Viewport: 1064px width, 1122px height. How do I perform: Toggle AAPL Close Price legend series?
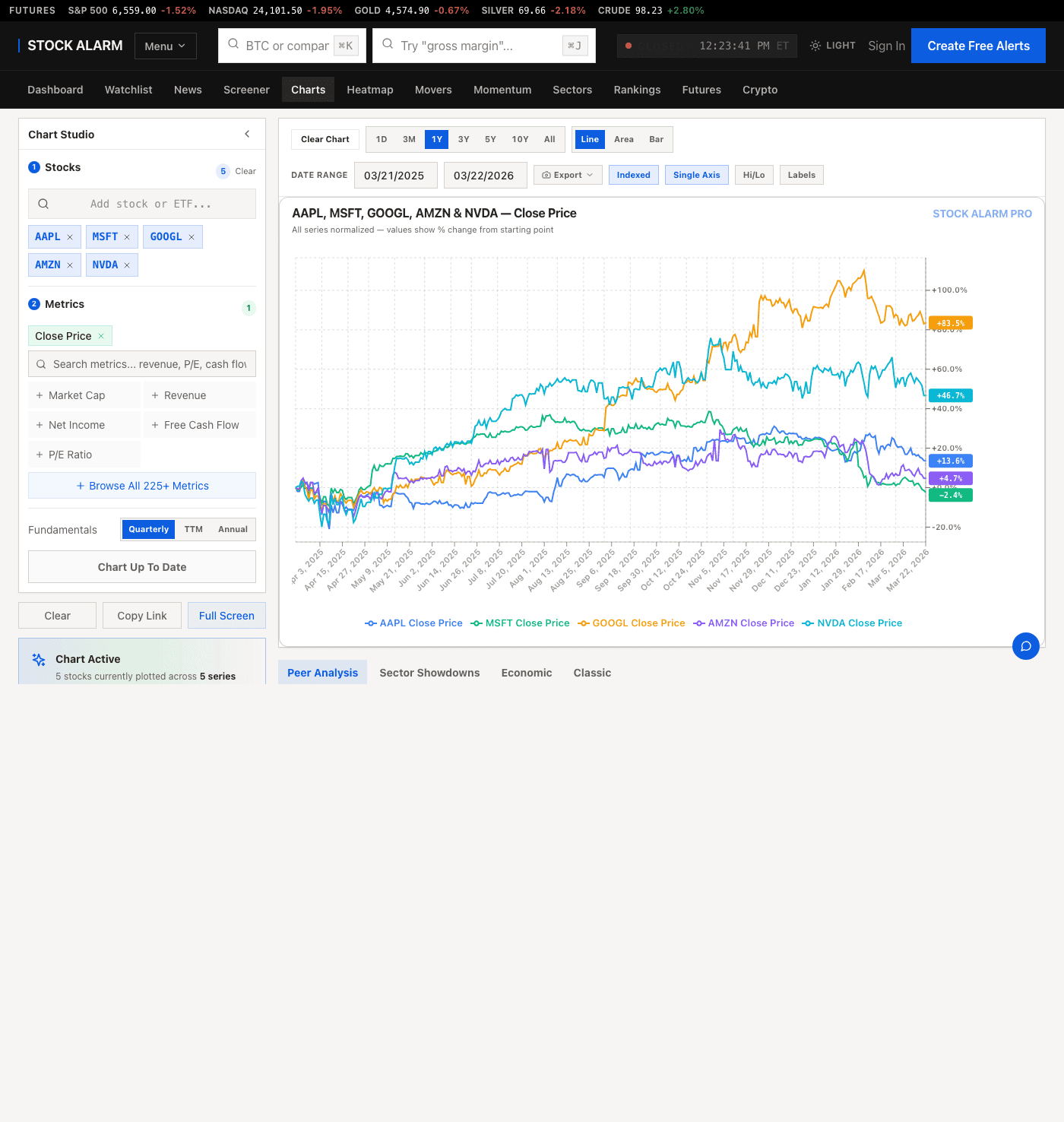pyautogui.click(x=413, y=623)
